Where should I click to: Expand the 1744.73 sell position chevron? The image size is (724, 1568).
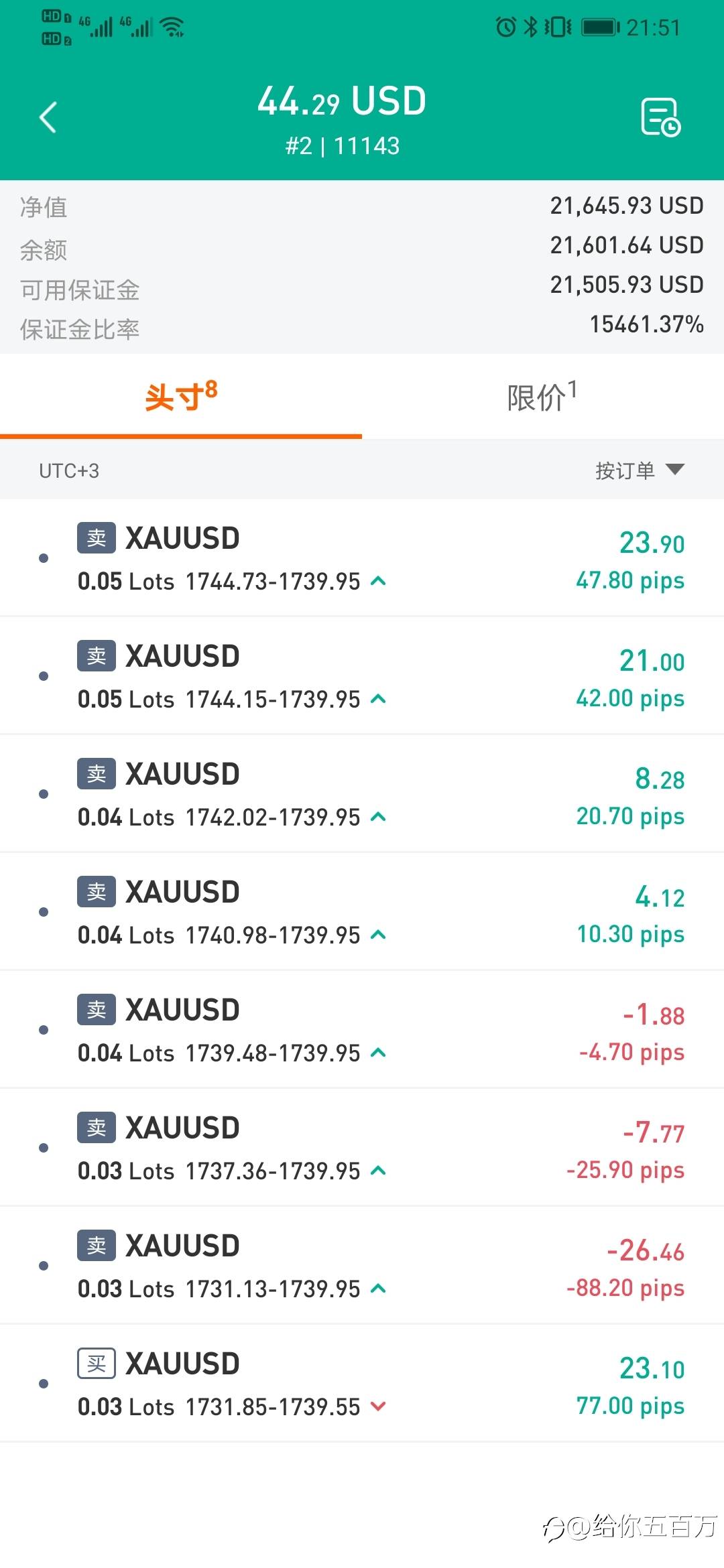pyautogui.click(x=379, y=581)
